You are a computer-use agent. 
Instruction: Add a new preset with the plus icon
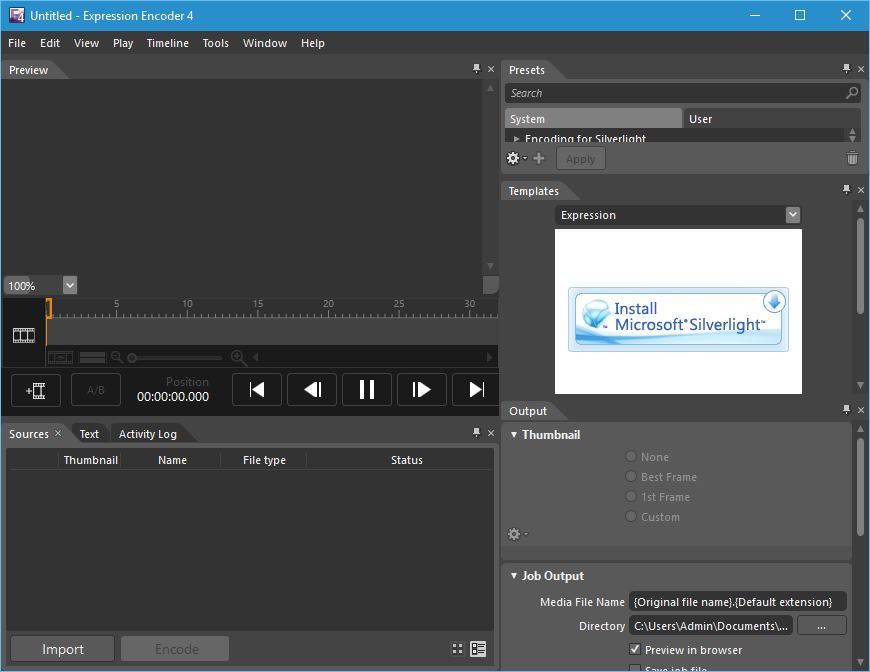click(538, 158)
